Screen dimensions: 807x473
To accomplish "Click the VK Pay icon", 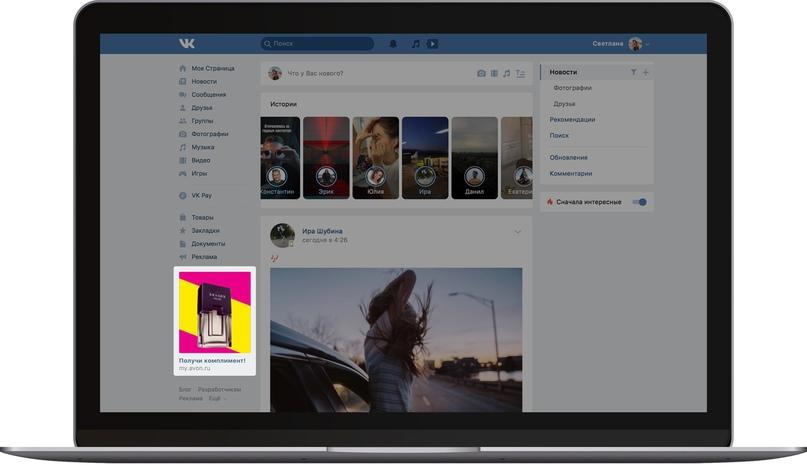I will pos(183,196).
